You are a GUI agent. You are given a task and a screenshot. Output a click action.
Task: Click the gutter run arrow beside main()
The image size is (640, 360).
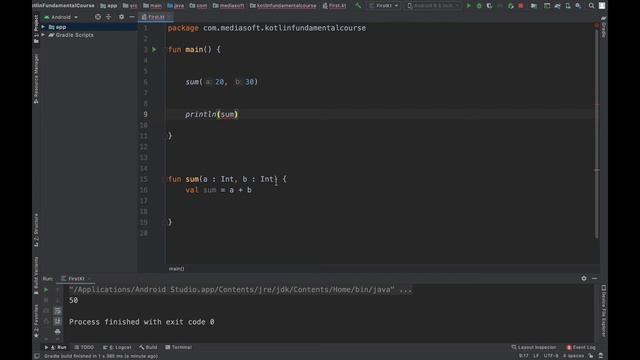pyautogui.click(x=154, y=49)
